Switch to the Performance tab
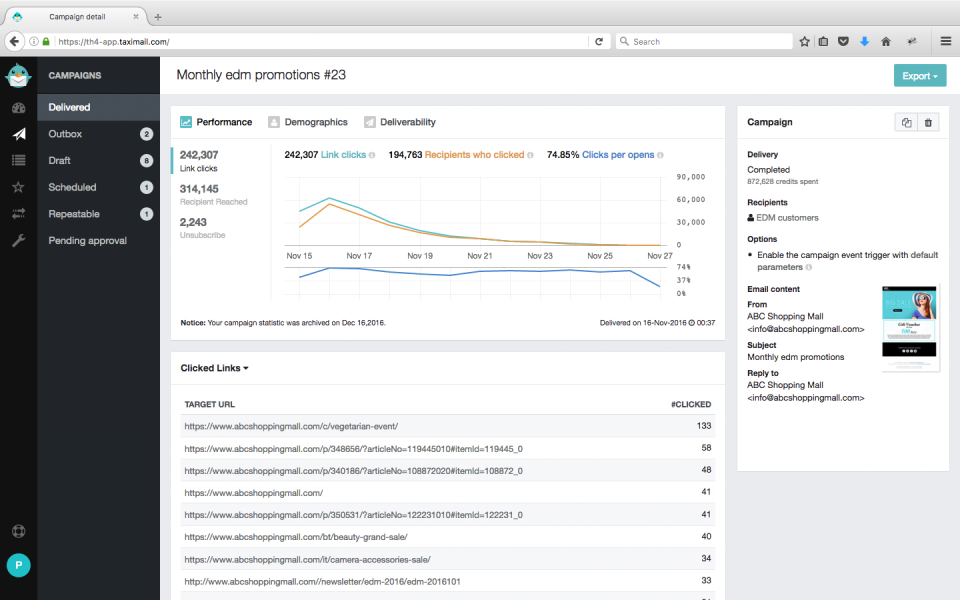This screenshot has width=960, height=600. point(216,122)
